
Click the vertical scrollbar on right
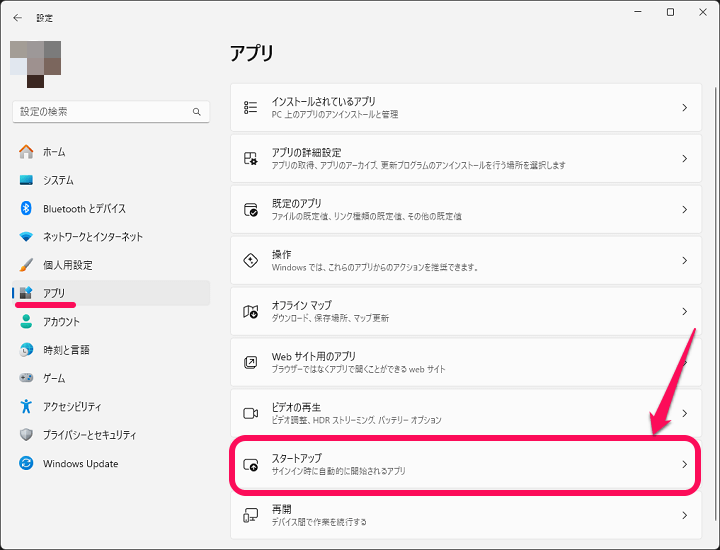click(x=715, y=303)
